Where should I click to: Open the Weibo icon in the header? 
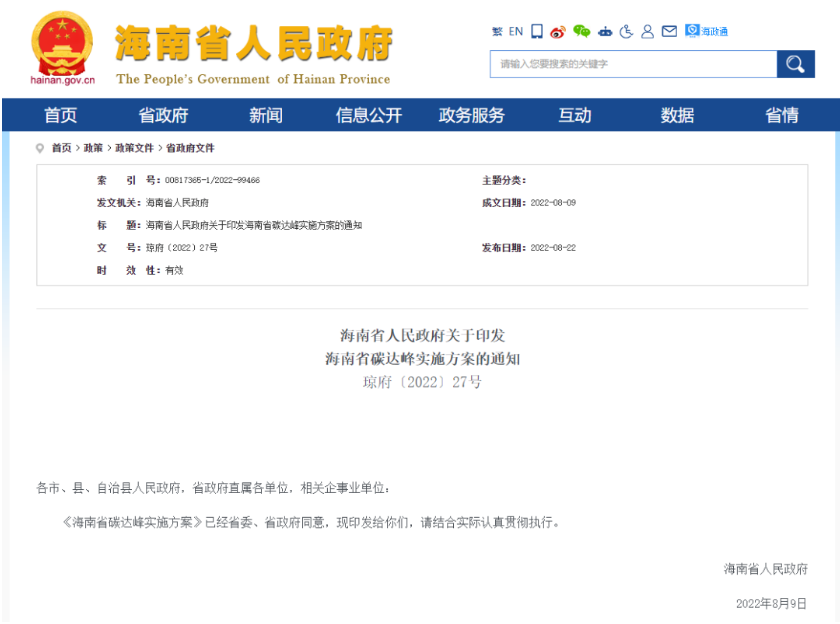558,32
